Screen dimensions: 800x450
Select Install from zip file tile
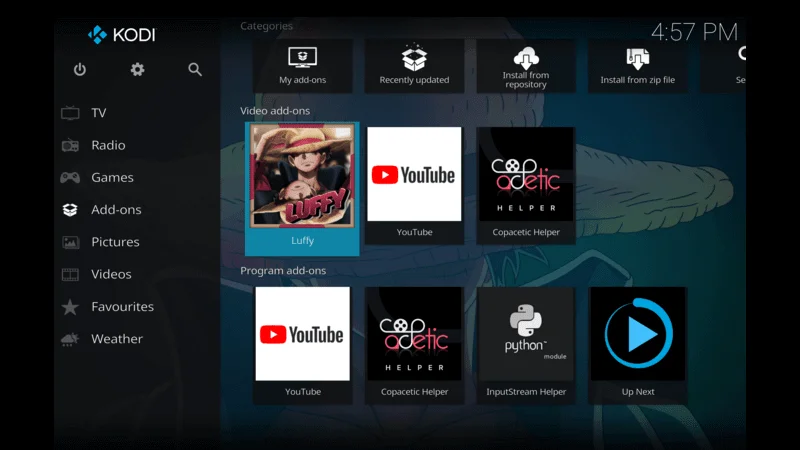(x=637, y=65)
